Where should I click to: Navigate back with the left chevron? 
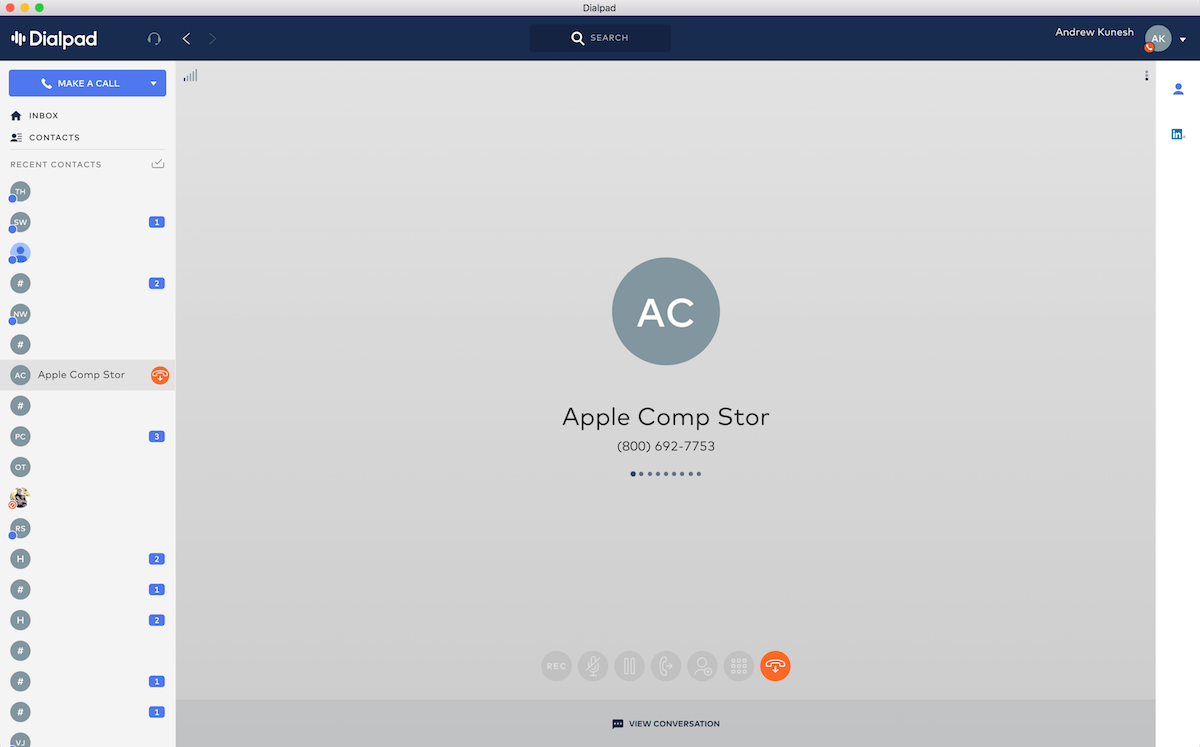point(186,38)
